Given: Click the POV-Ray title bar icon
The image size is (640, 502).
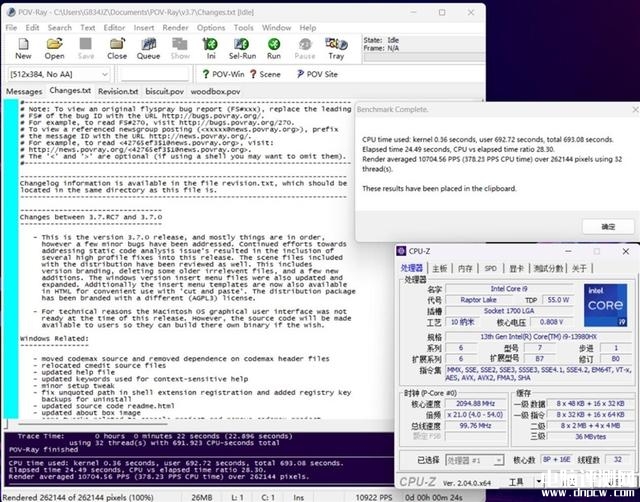Looking at the screenshot, I should (x=11, y=12).
